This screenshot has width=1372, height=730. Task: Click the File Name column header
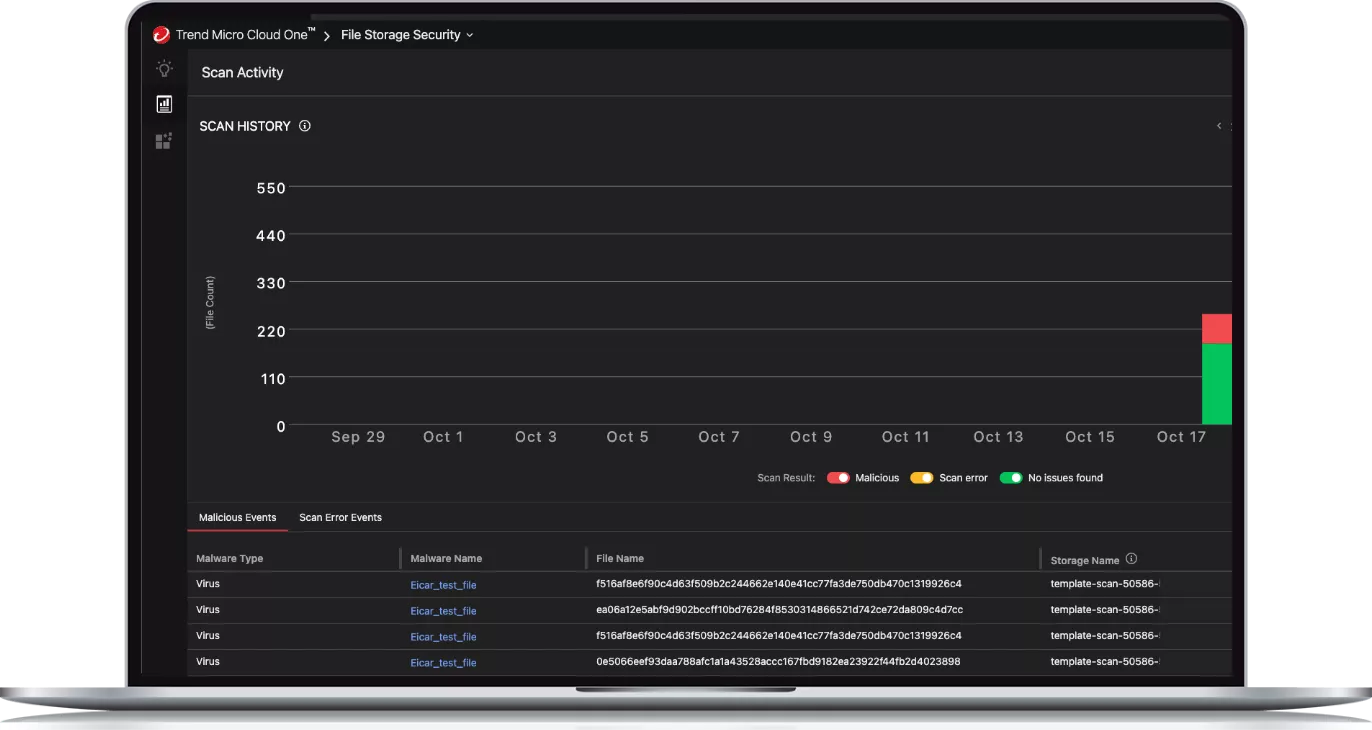point(620,559)
